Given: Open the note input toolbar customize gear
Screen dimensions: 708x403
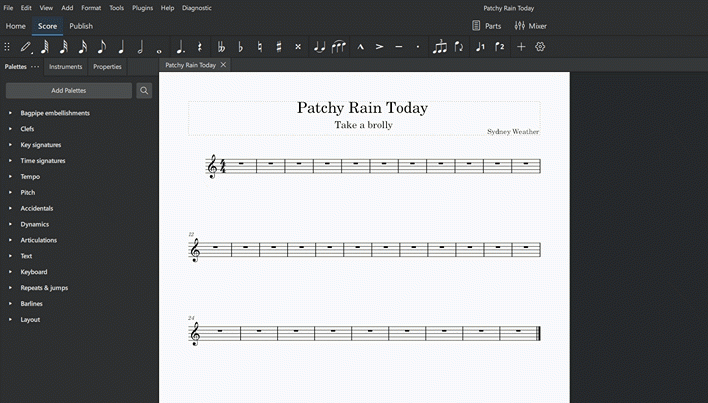Looking at the screenshot, I should pos(540,47).
